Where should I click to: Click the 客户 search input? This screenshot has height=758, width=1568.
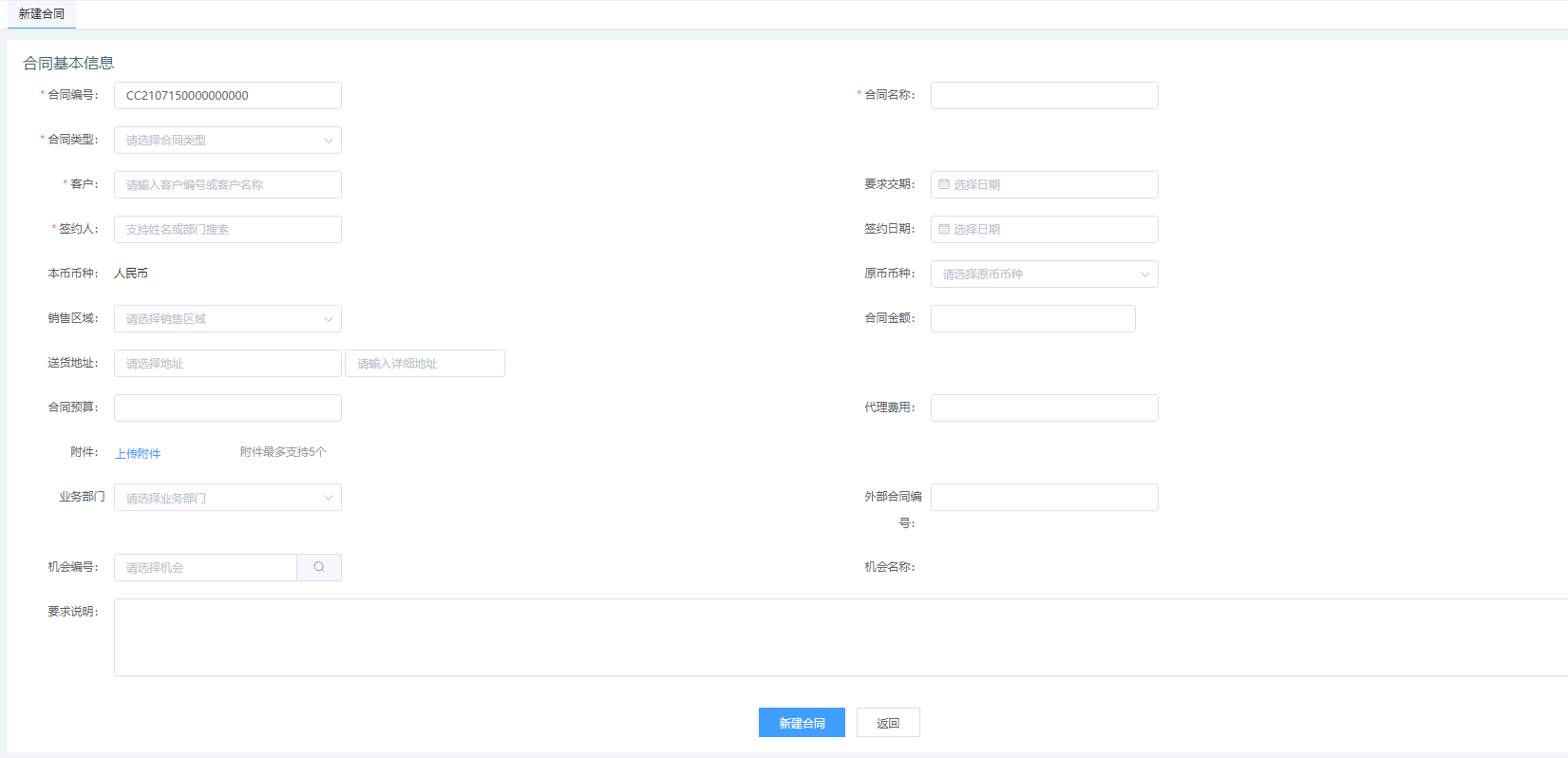point(227,185)
